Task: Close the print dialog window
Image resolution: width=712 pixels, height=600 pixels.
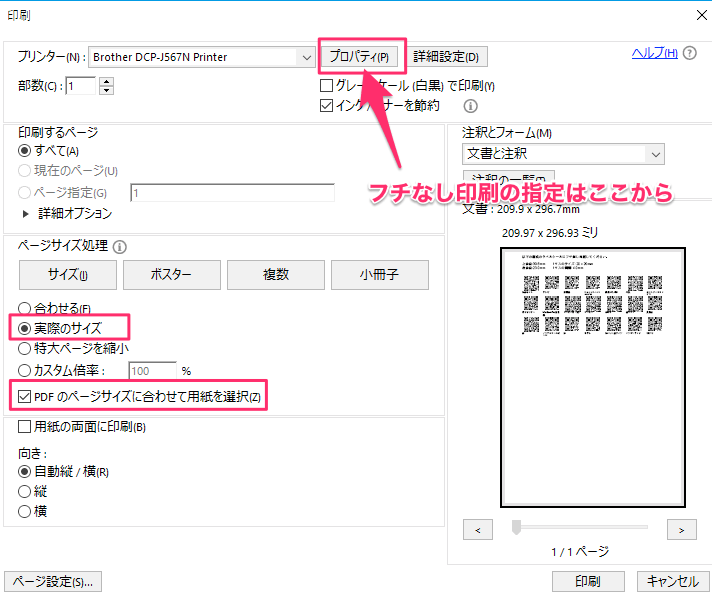Action: 702,15
